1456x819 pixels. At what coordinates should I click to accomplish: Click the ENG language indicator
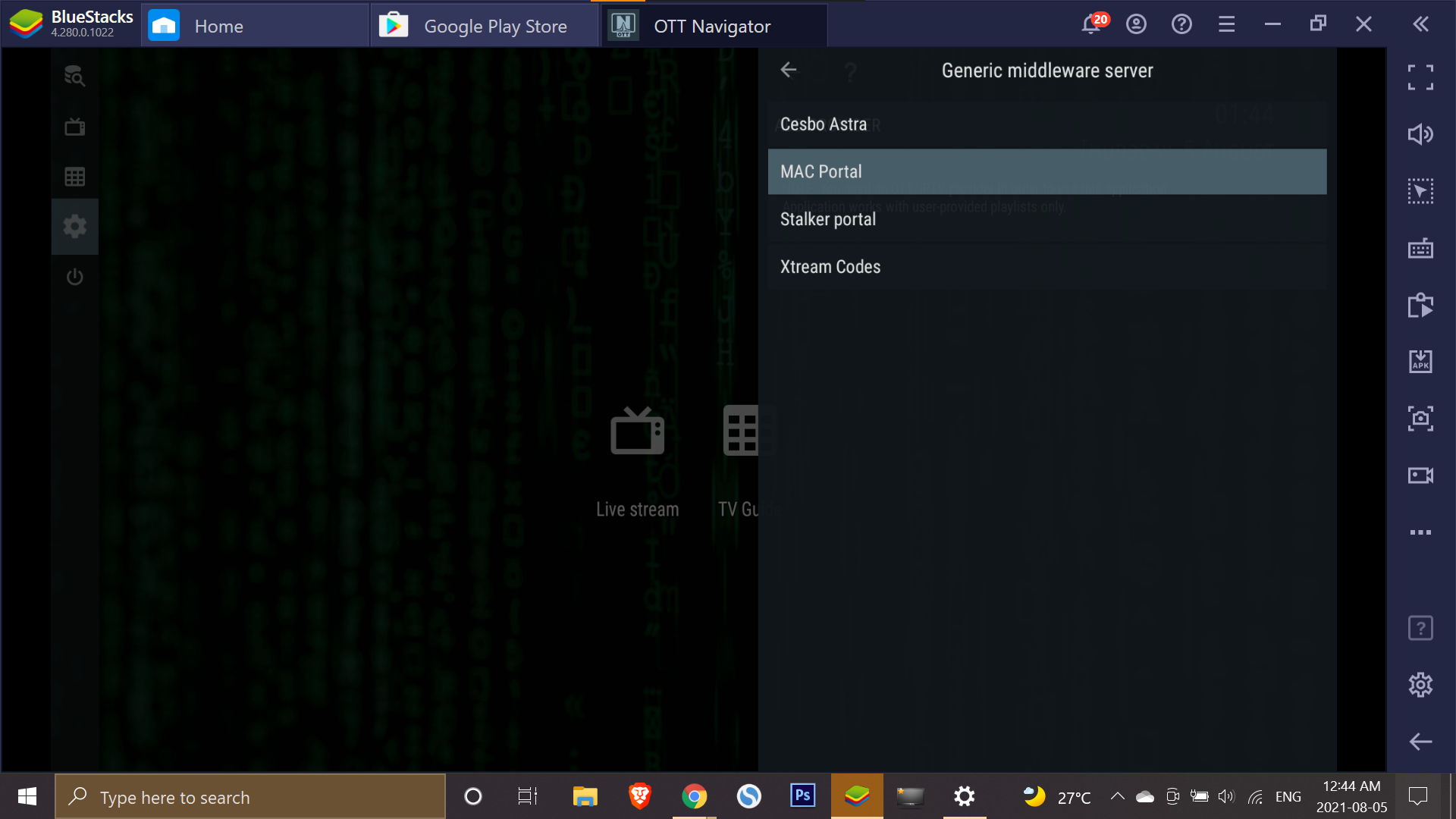[1288, 796]
